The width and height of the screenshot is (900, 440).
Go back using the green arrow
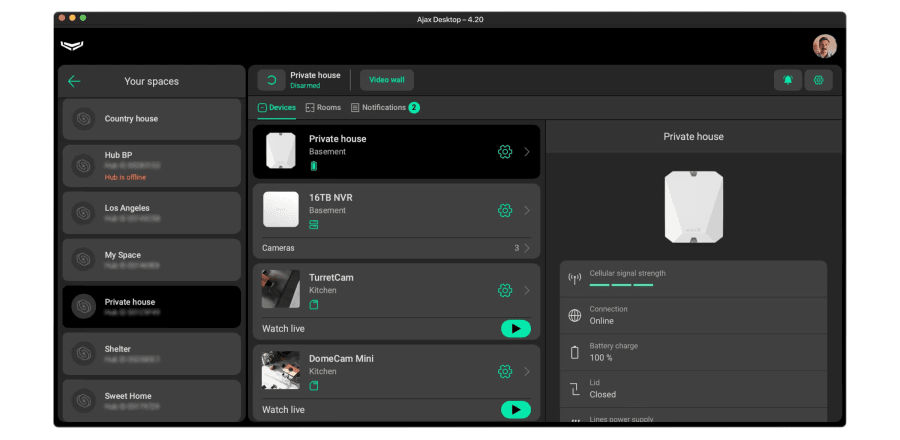tap(74, 81)
